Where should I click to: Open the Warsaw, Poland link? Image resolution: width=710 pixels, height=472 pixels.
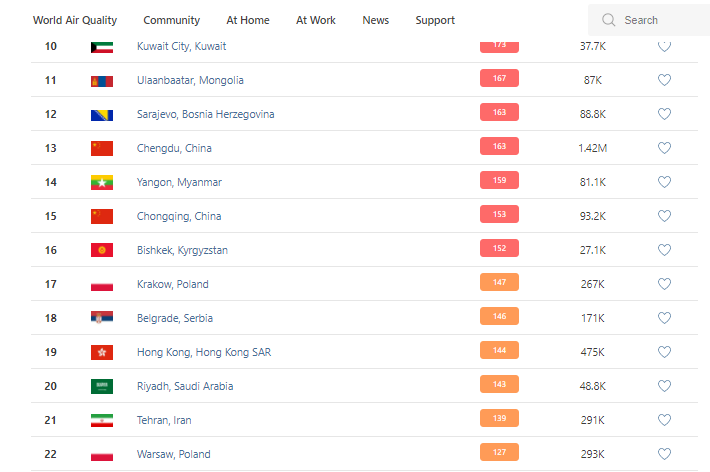pyautogui.click(x=173, y=454)
